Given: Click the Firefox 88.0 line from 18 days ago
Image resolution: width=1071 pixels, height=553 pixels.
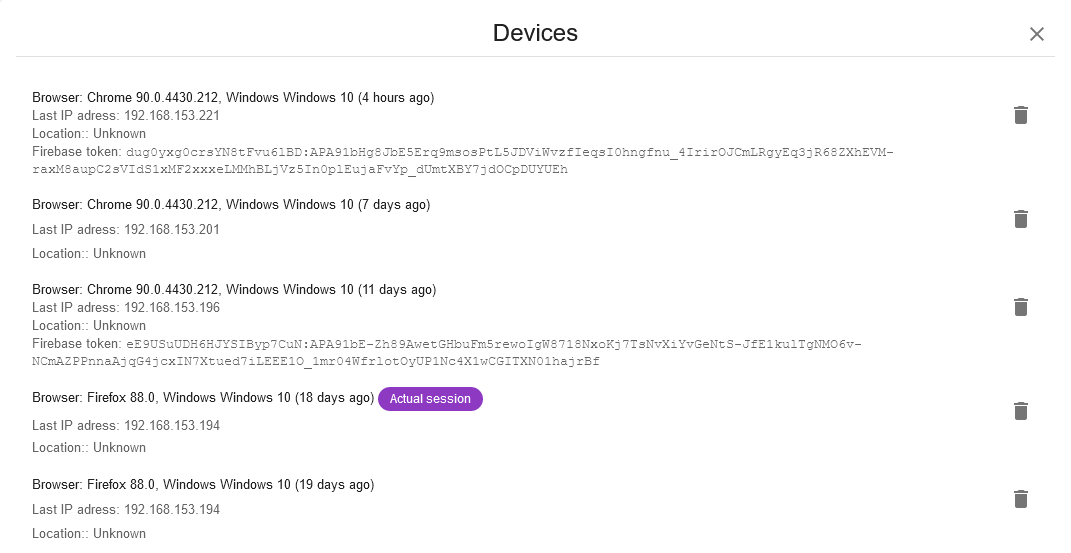Looking at the screenshot, I should point(203,398).
